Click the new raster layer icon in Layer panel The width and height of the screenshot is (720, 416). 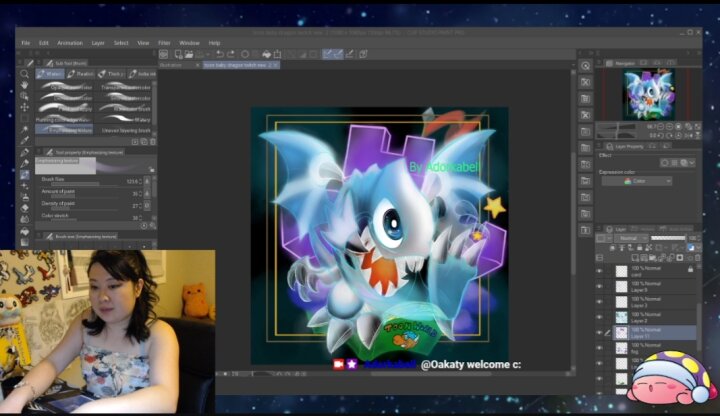635,258
